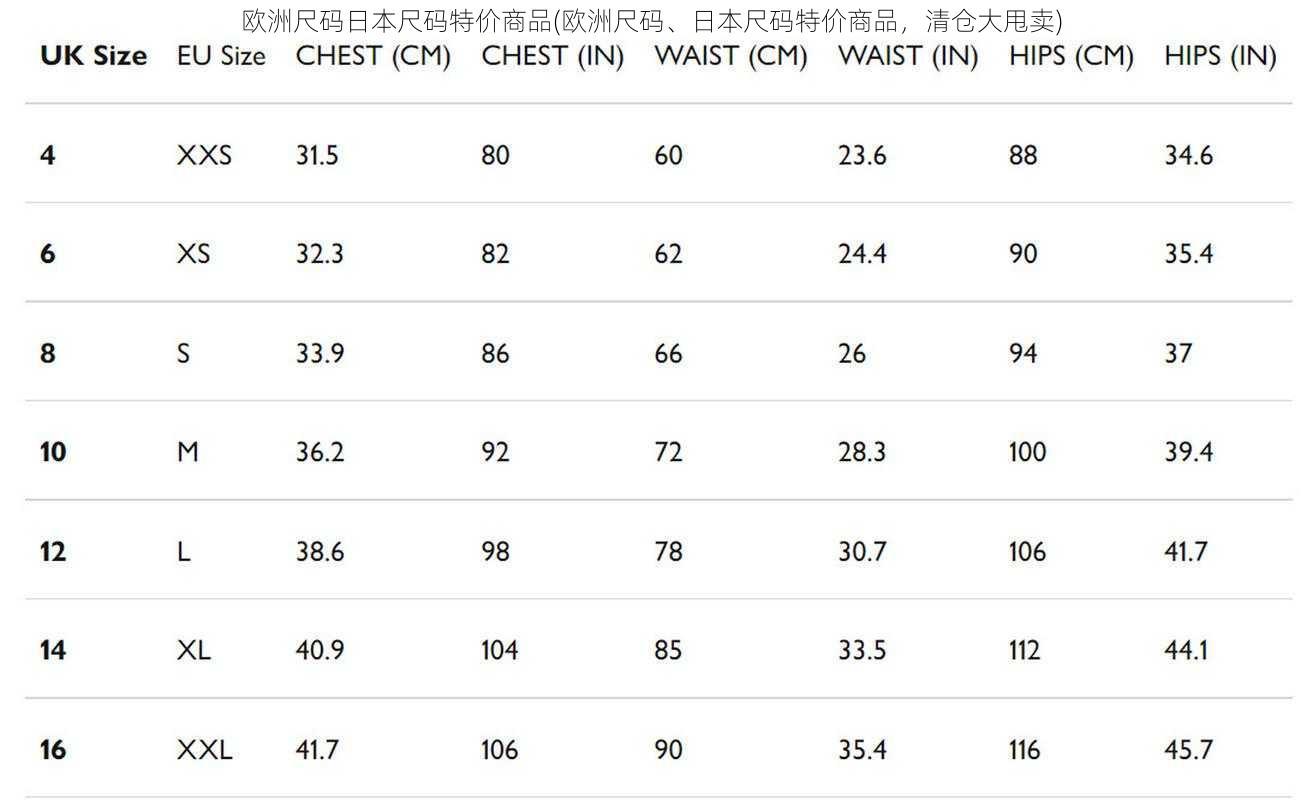The height and width of the screenshot is (800, 1301).
Task: Click the UK Size column header
Action: click(x=93, y=56)
